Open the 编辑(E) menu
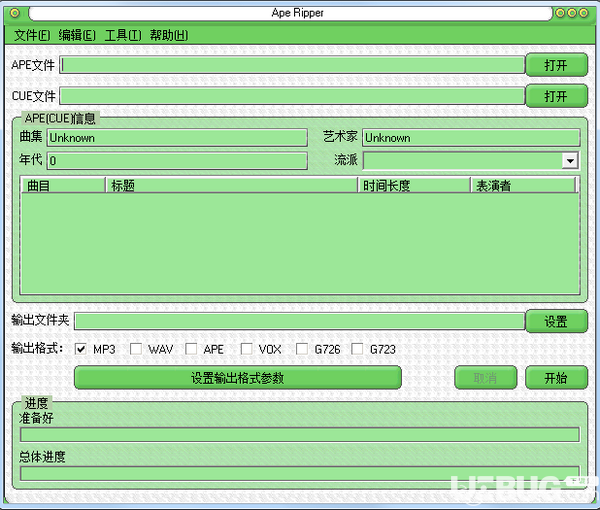This screenshot has width=600, height=510. [x=77, y=36]
